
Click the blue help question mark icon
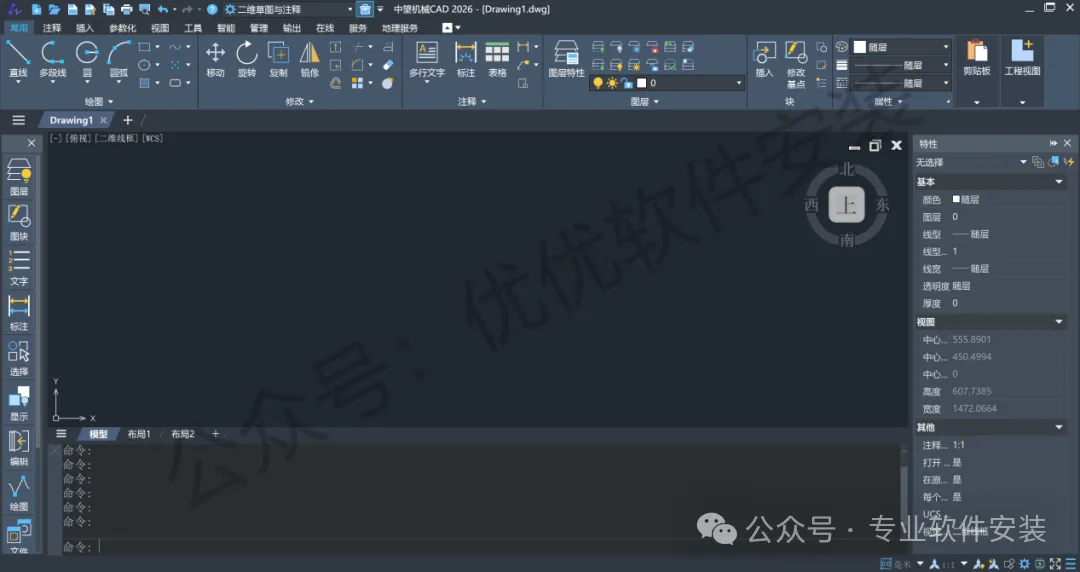[x=212, y=10]
